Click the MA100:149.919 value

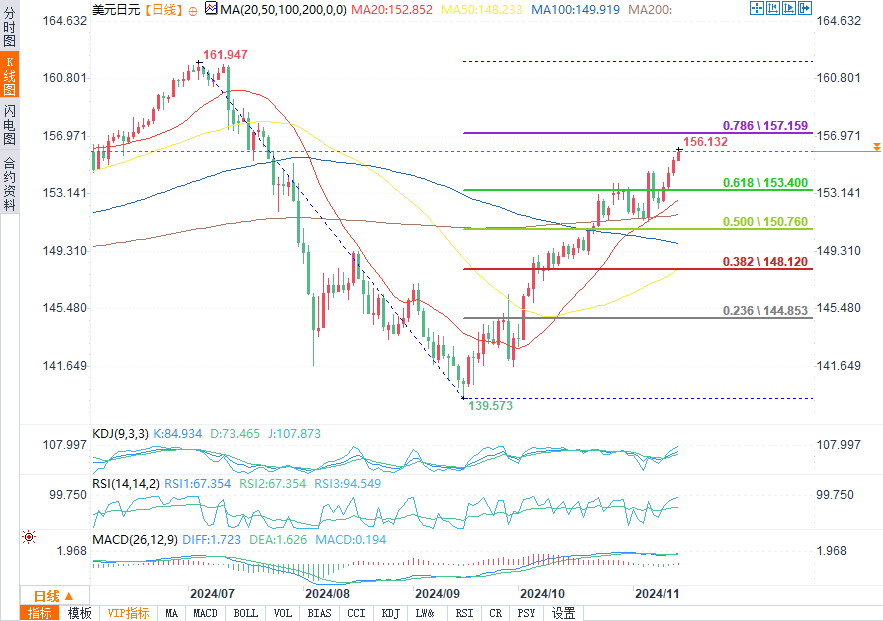(x=576, y=10)
